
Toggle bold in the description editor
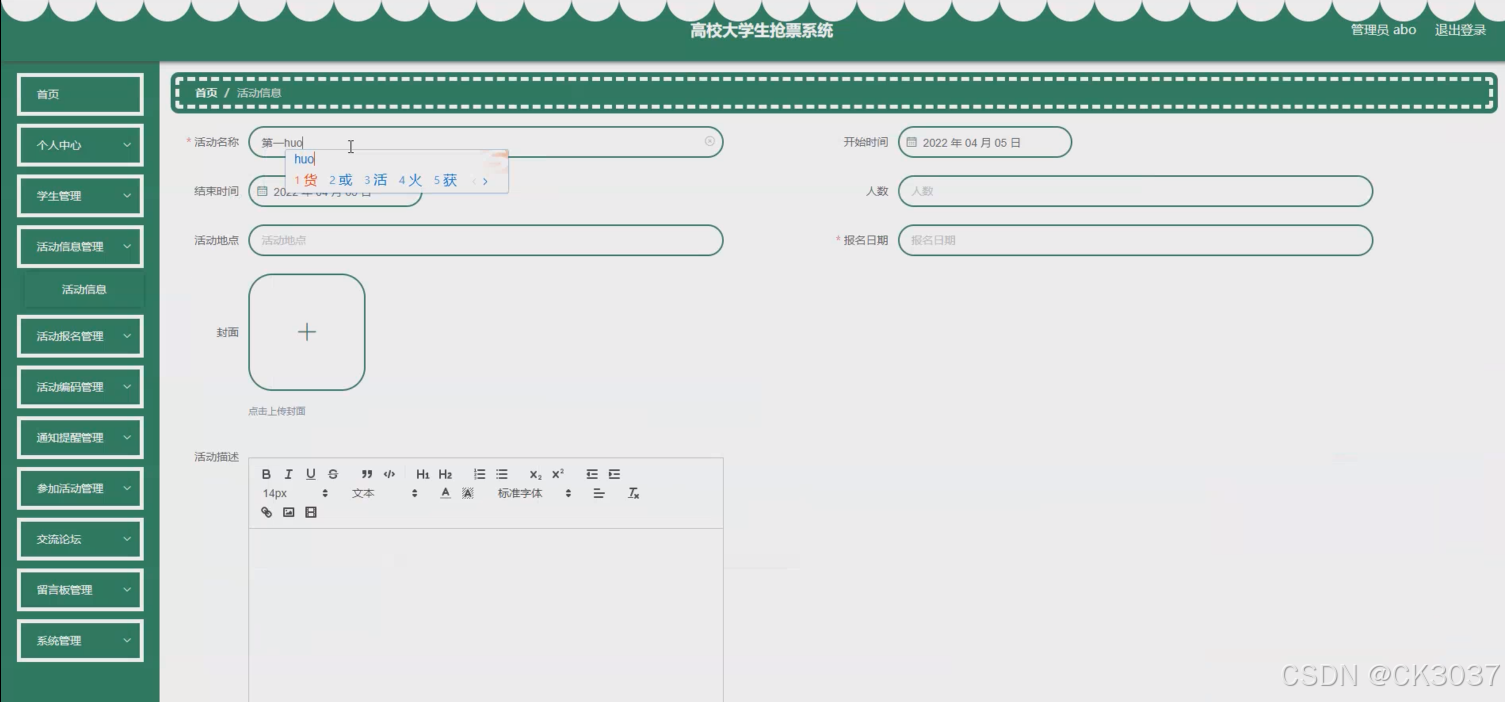pyautogui.click(x=266, y=474)
